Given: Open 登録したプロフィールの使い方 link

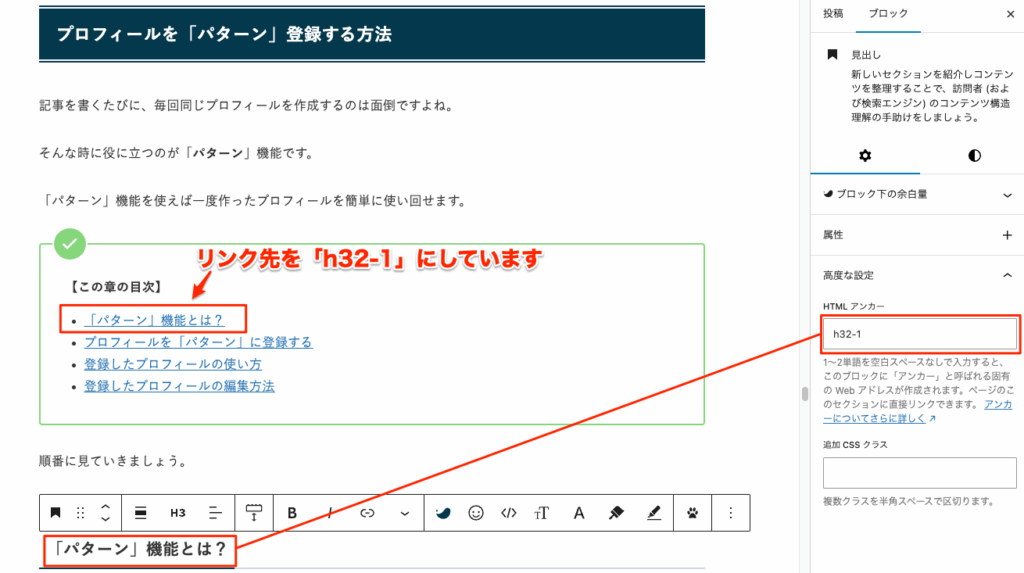Looking at the screenshot, I should (x=173, y=365).
